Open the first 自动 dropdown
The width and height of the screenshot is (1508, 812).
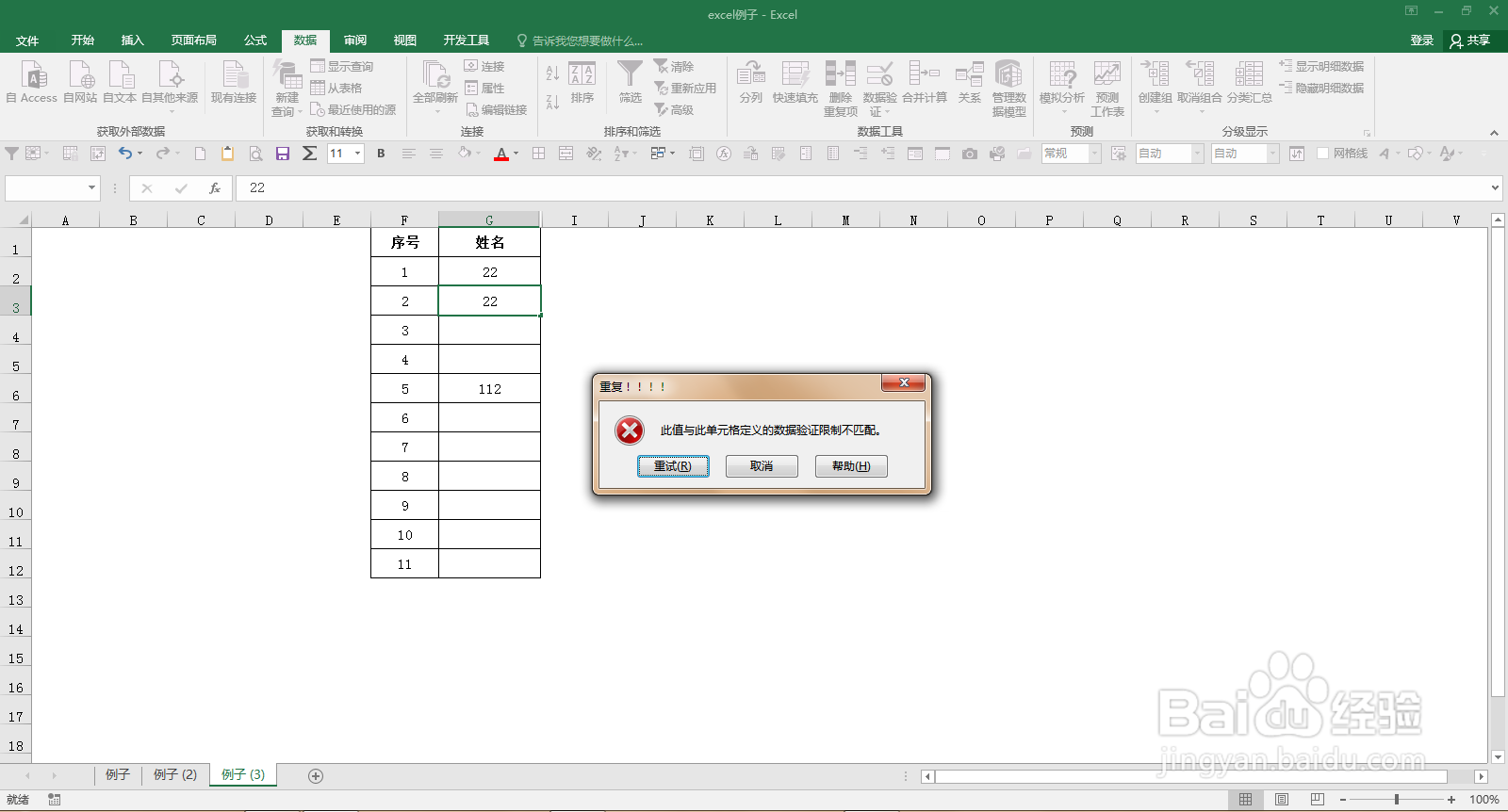tap(1197, 153)
